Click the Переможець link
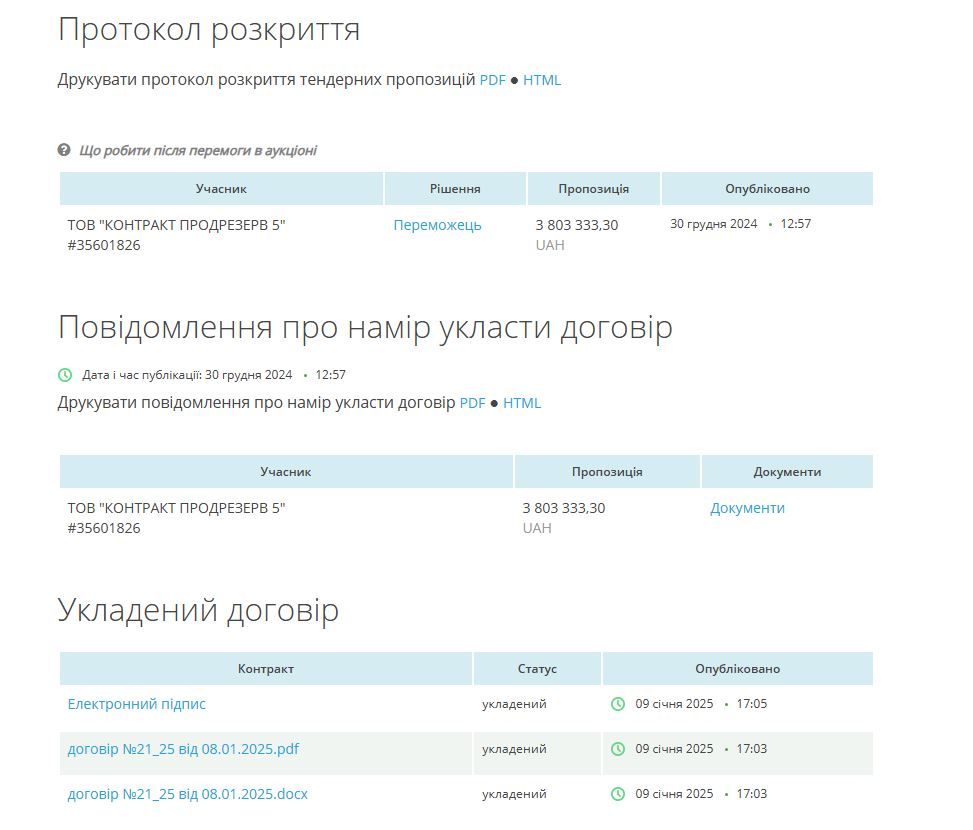973x830 pixels. tap(437, 225)
